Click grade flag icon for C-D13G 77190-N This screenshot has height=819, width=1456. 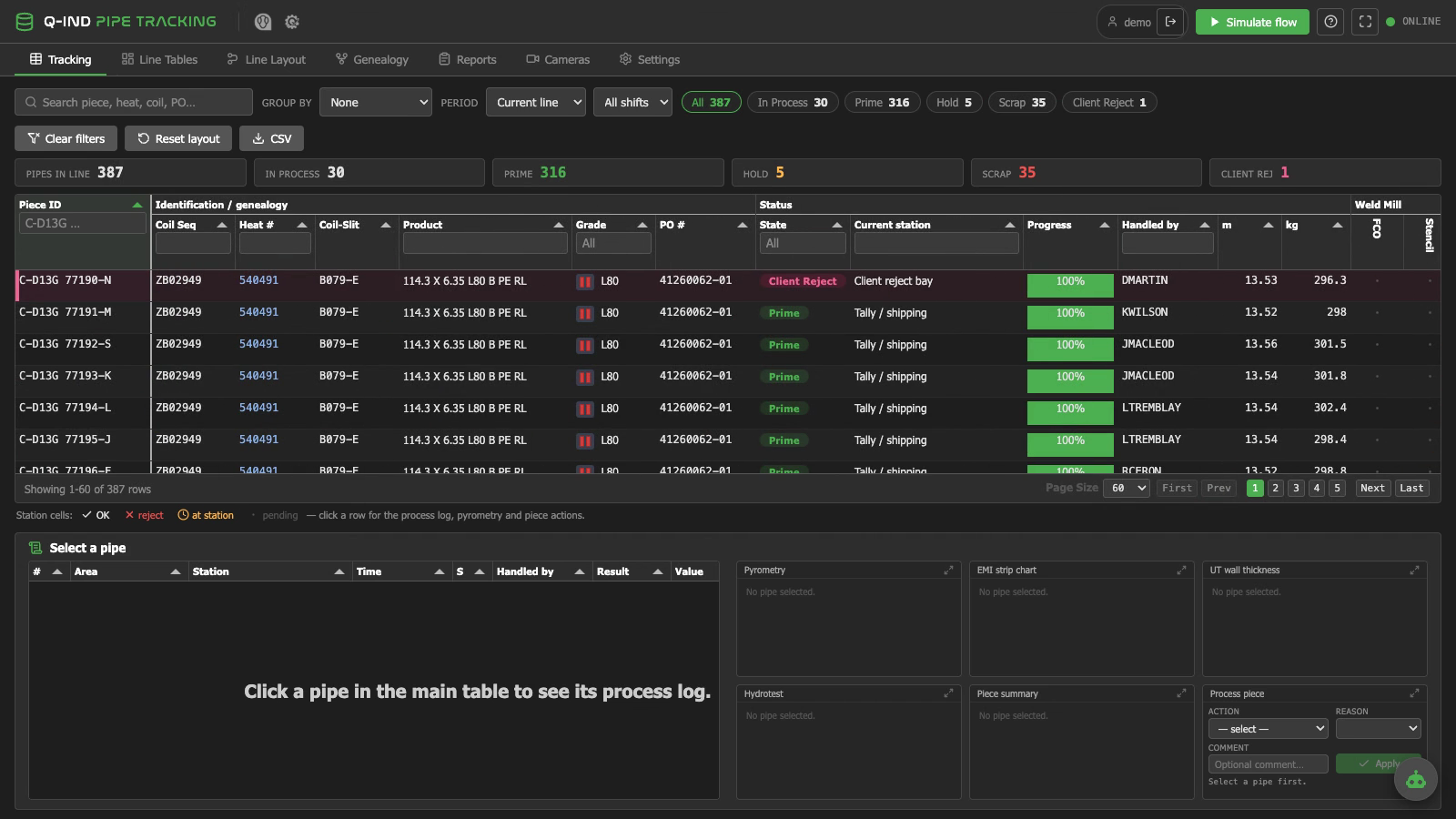tap(585, 282)
